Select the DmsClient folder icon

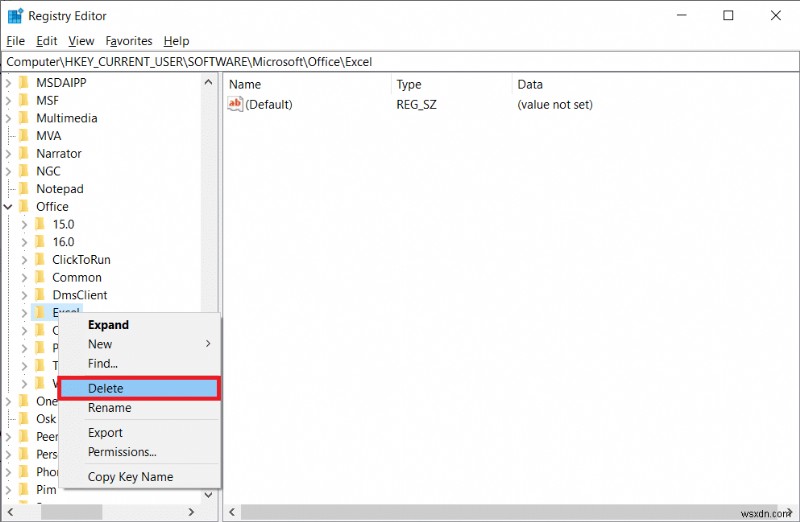tap(40, 295)
